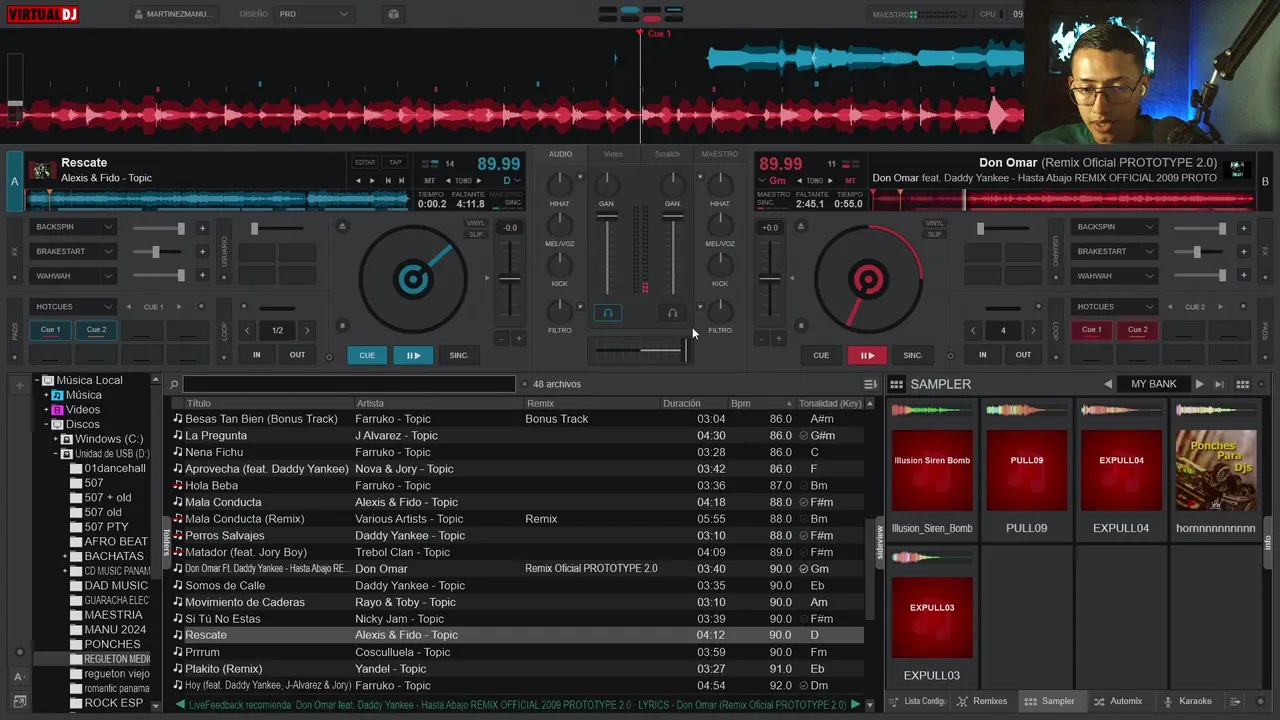Open the cube icon in the top bar

click(x=393, y=14)
